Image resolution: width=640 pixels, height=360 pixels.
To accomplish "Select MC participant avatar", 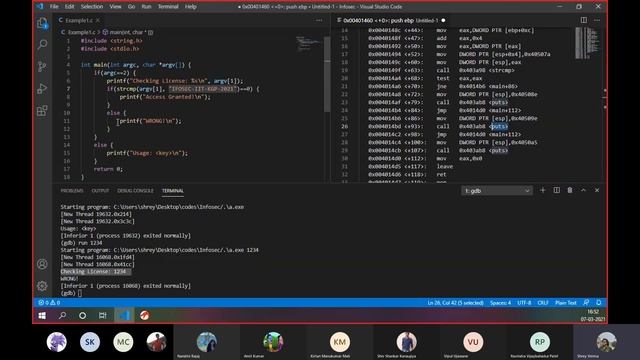I will [x=123, y=342].
